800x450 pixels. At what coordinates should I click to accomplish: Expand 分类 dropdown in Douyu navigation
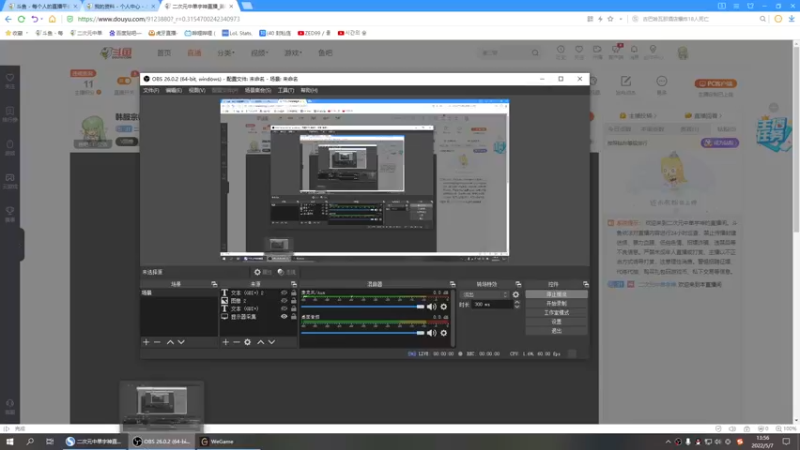pos(226,53)
